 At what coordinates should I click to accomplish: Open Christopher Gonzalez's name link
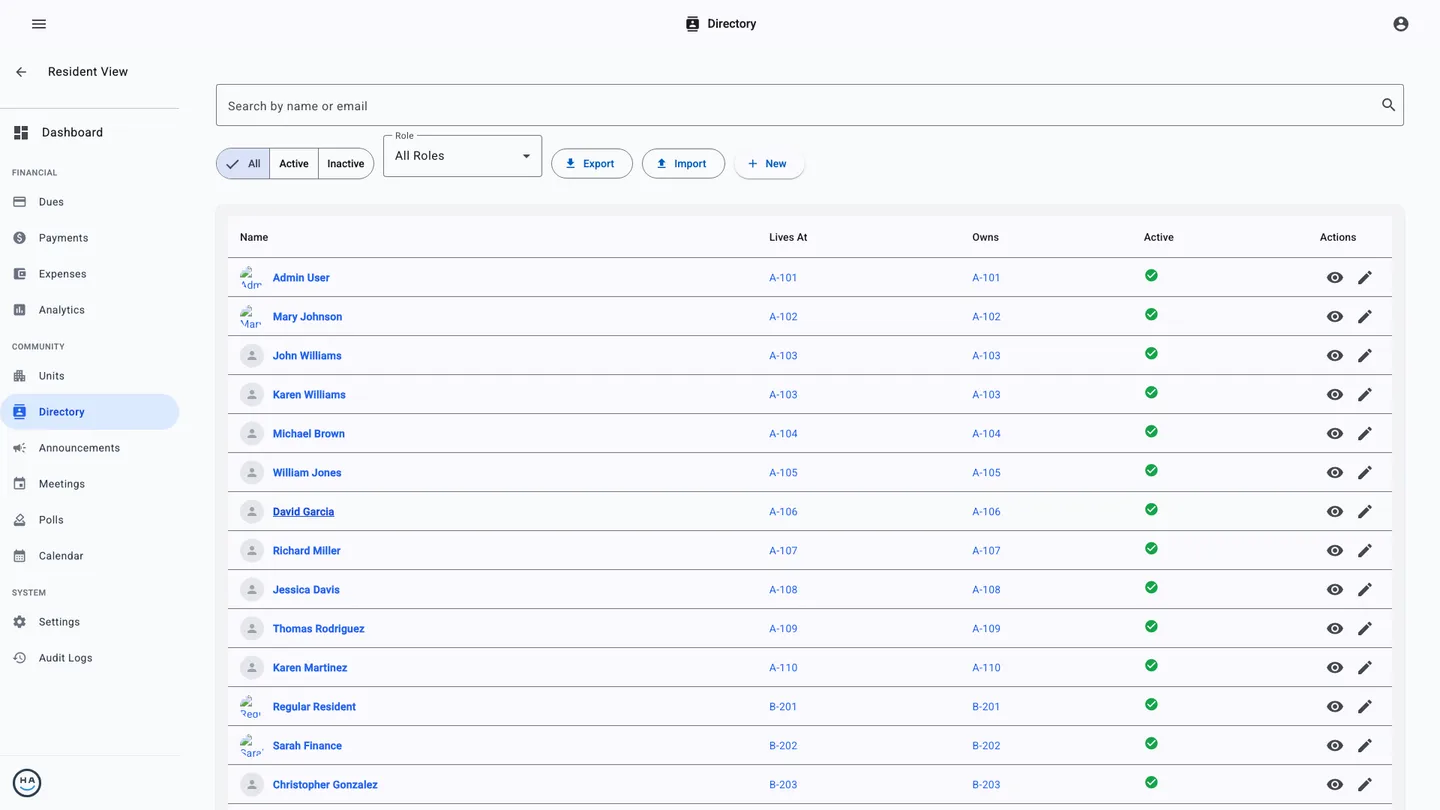325,785
